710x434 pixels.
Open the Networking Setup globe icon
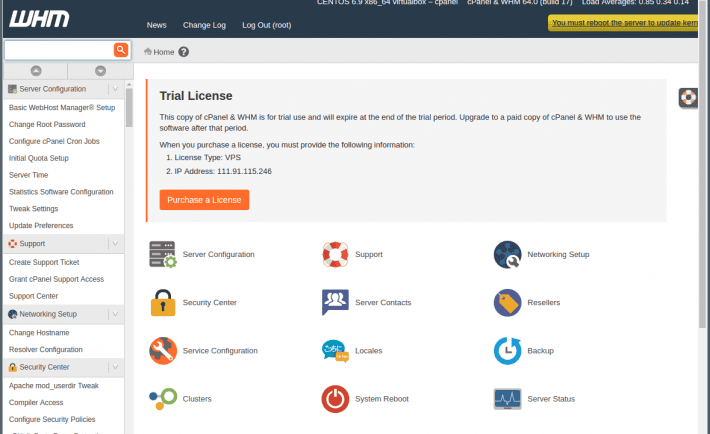[507, 255]
